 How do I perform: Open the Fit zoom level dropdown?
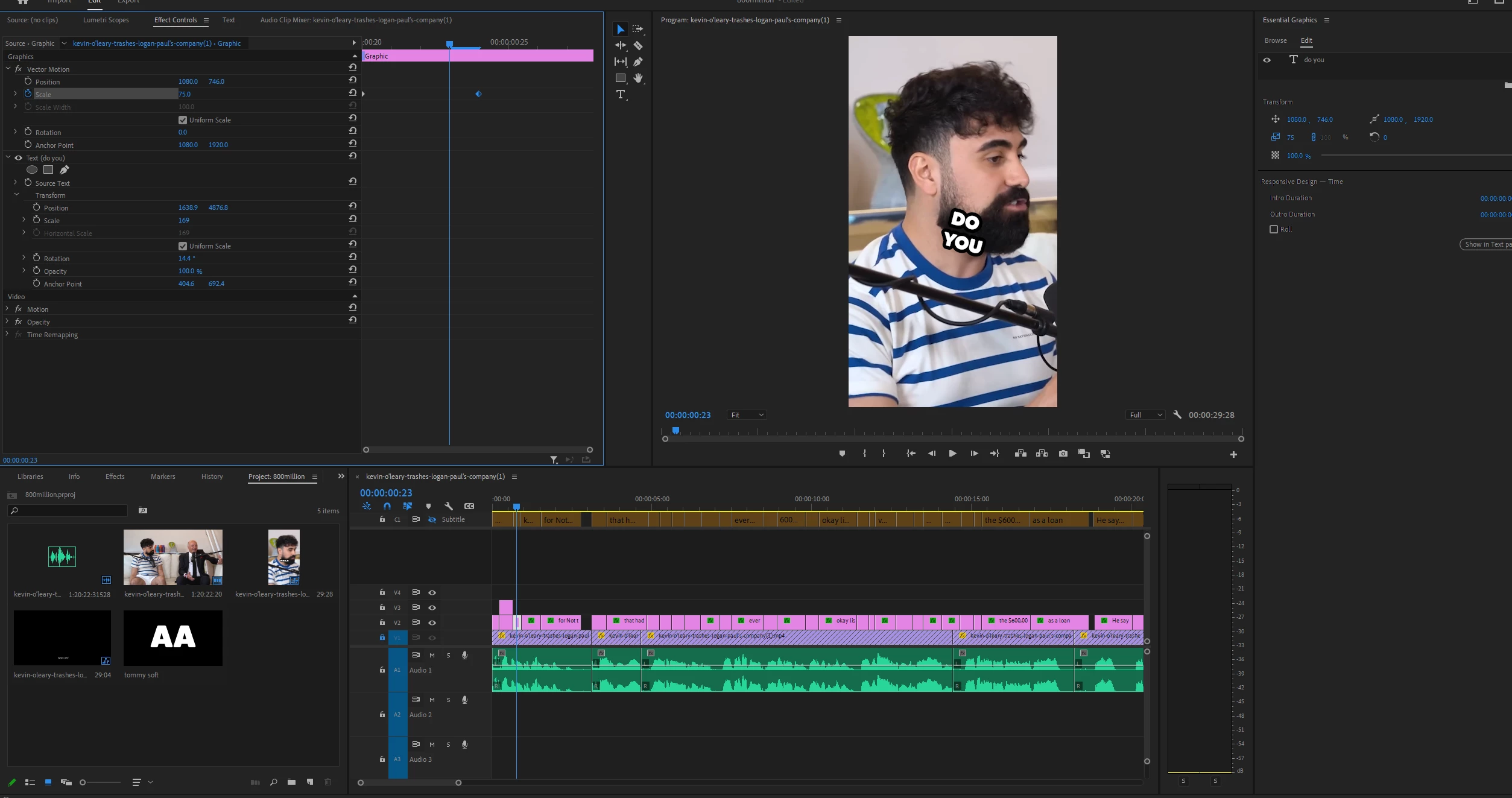pos(747,415)
